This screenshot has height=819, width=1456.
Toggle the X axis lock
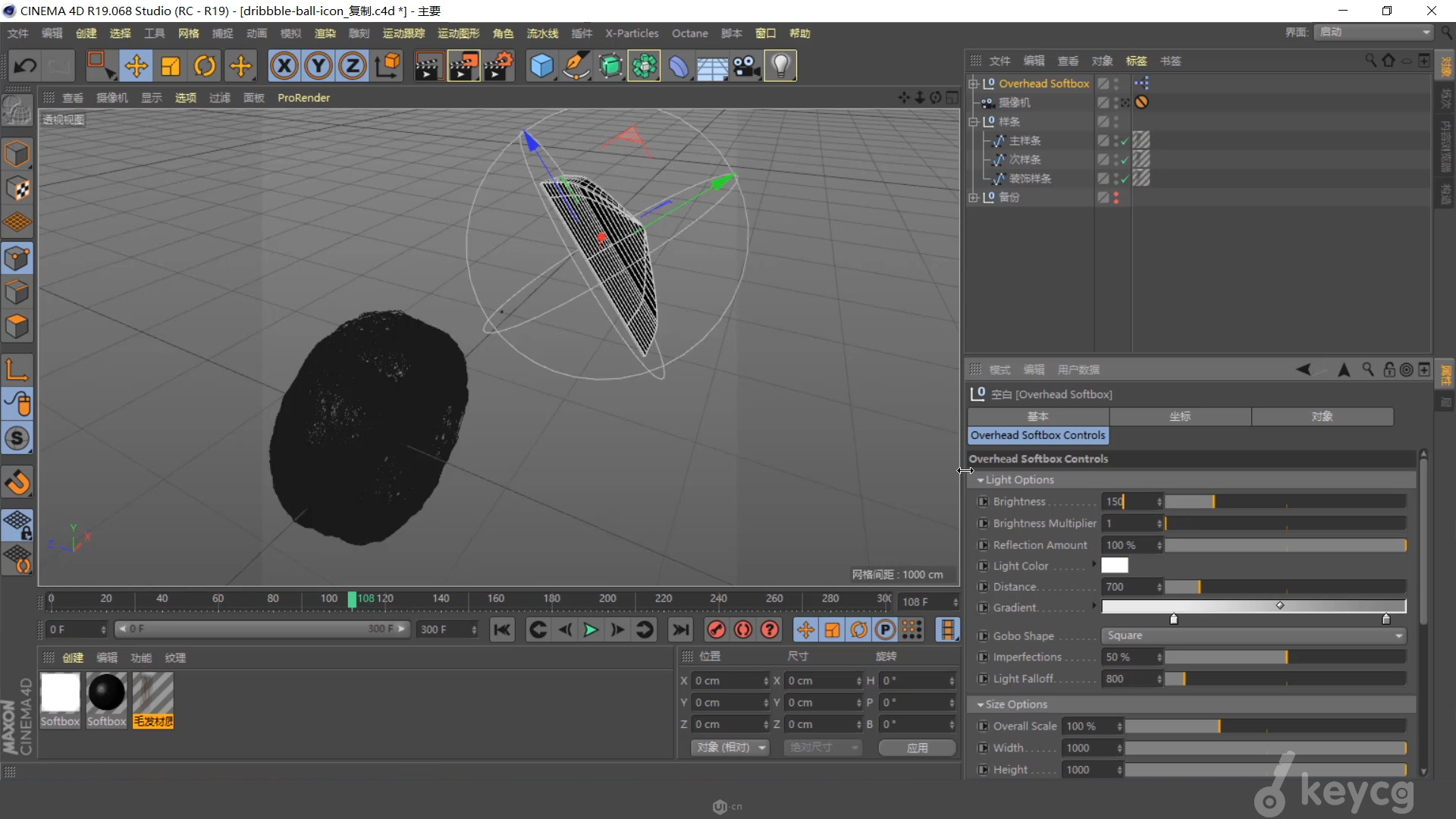tap(284, 66)
